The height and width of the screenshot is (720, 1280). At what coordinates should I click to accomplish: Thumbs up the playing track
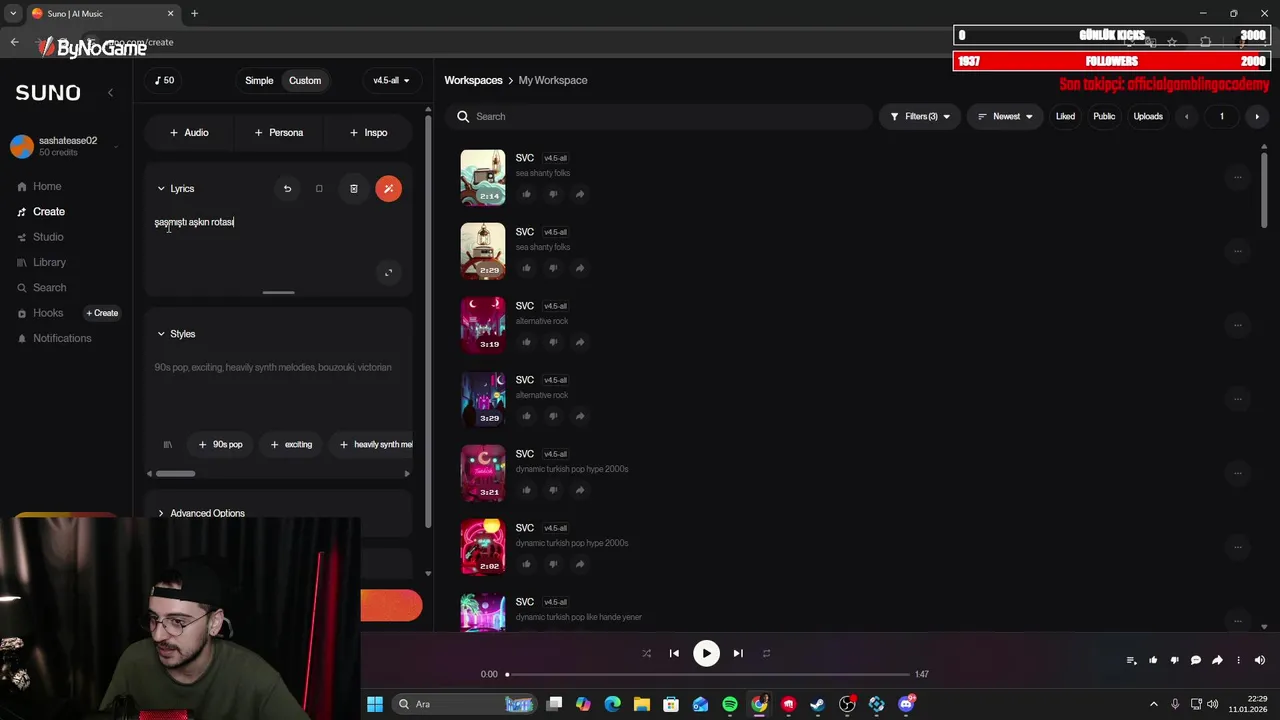coord(1153,660)
